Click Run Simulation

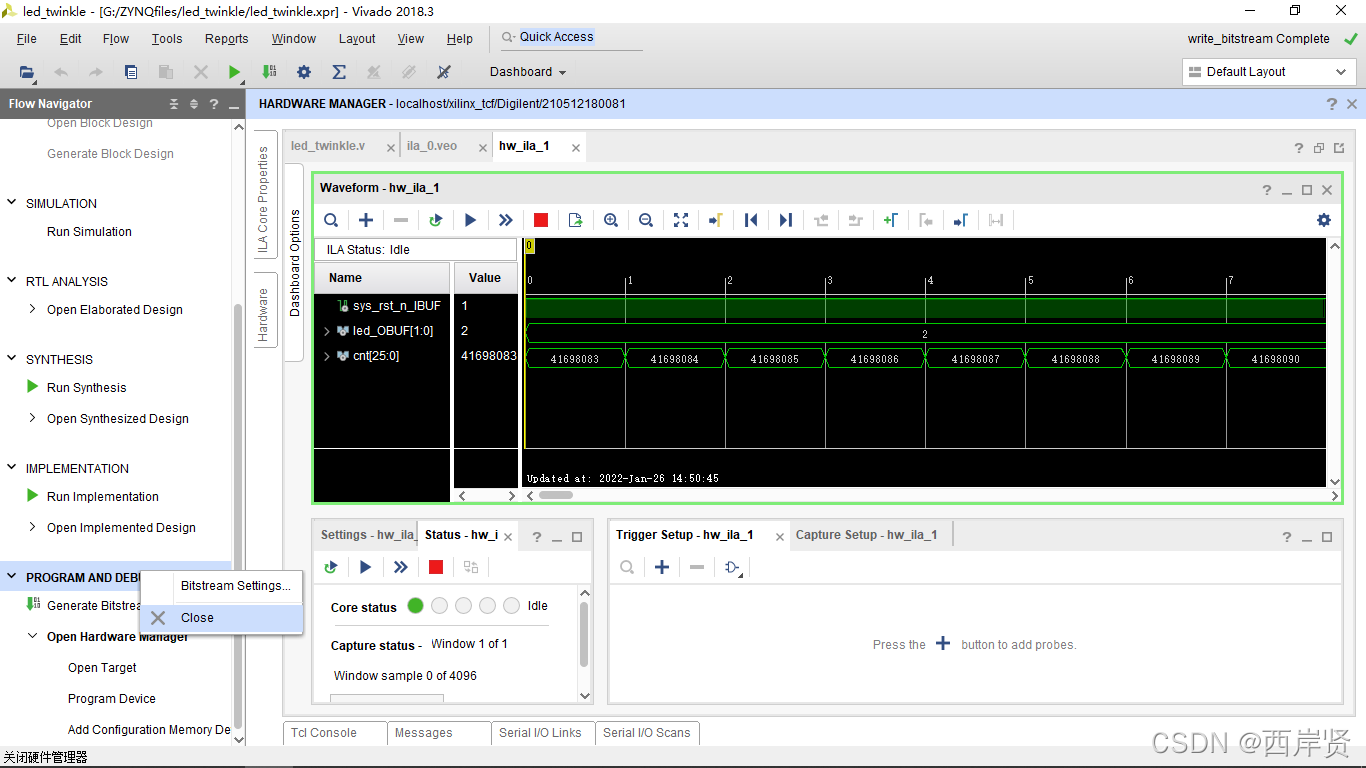click(89, 231)
